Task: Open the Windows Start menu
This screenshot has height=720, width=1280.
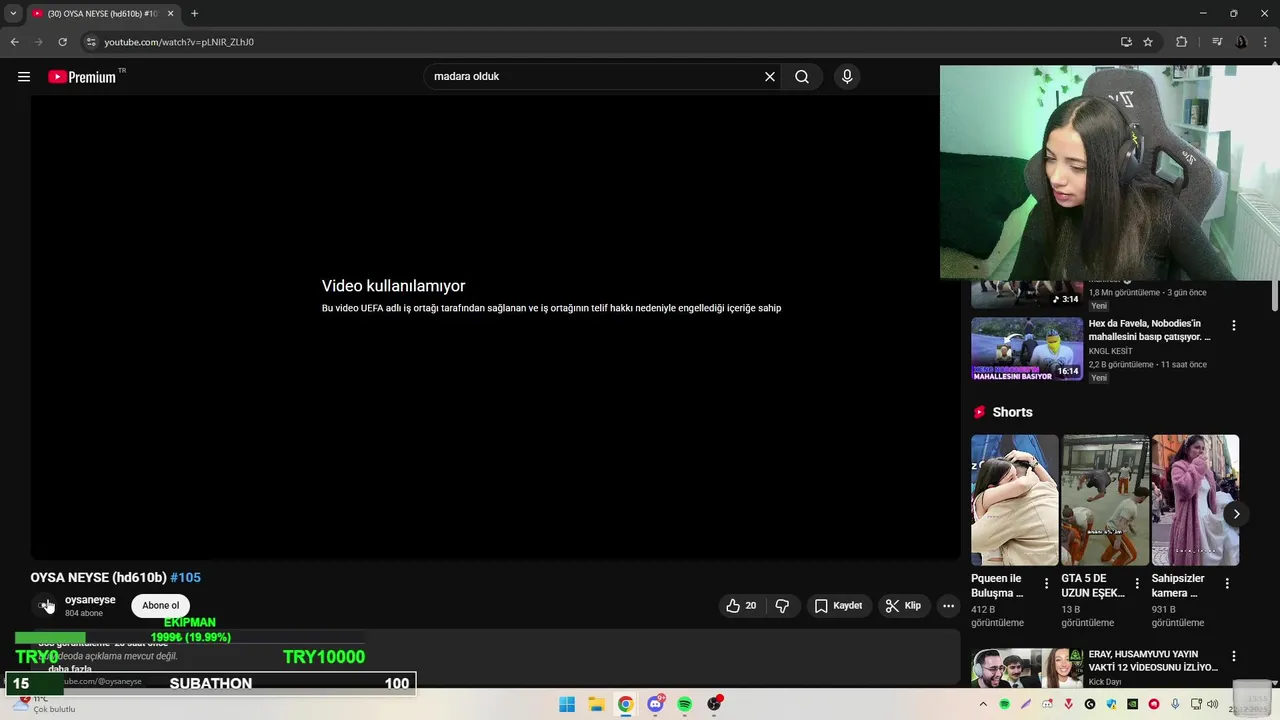Action: pos(567,704)
